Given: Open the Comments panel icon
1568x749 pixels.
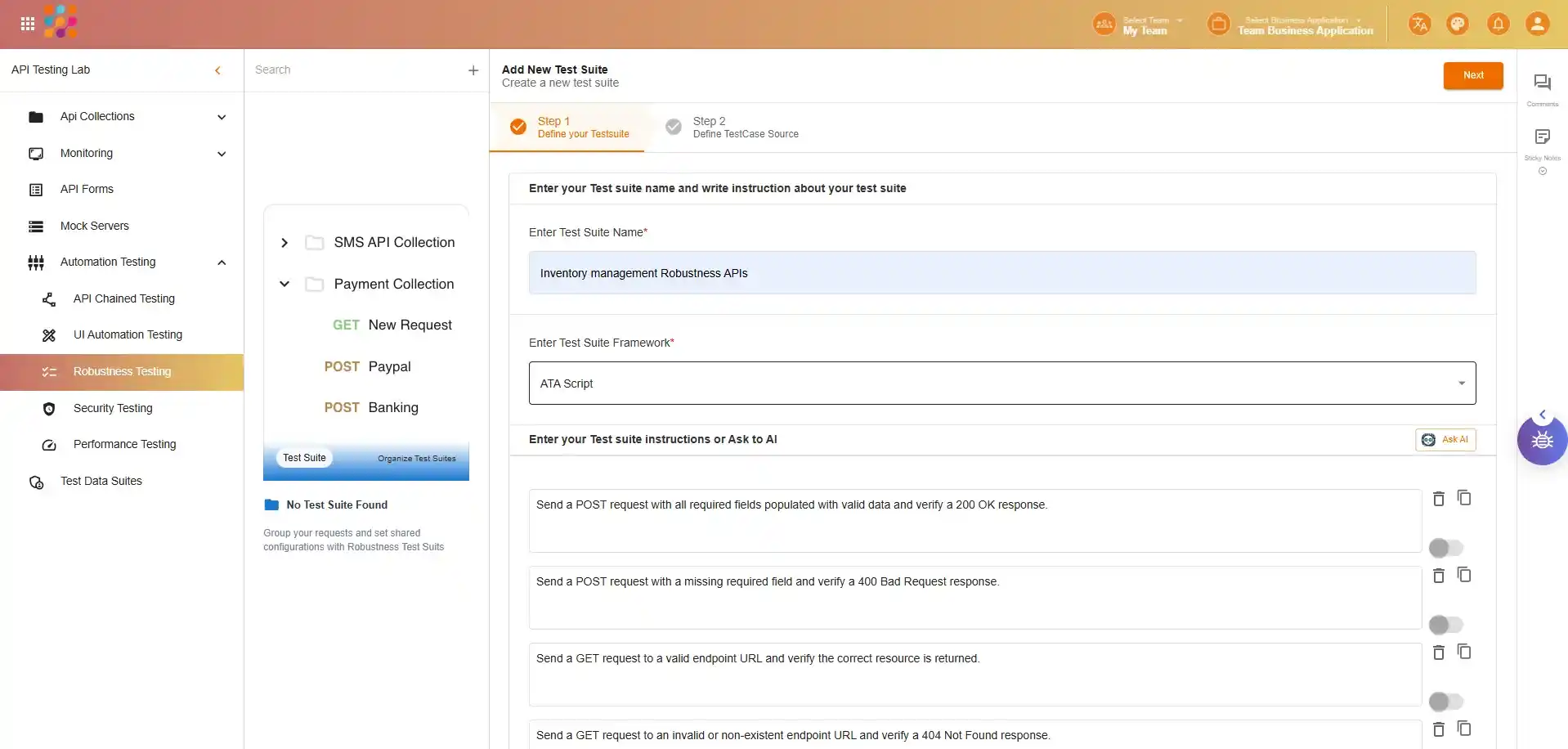Looking at the screenshot, I should (1542, 83).
